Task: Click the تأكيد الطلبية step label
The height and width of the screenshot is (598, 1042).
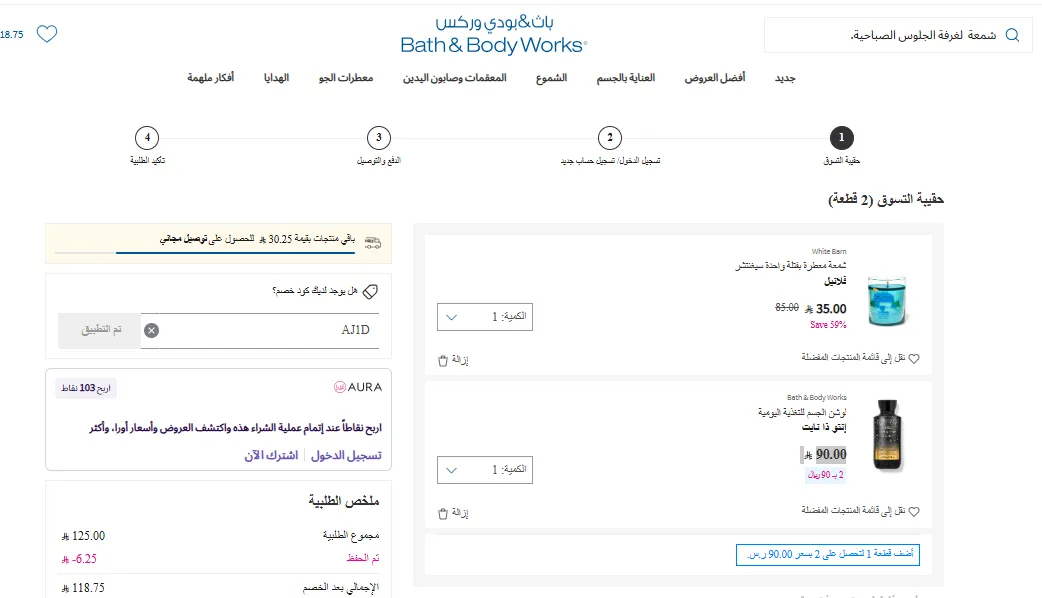Action: tap(148, 161)
